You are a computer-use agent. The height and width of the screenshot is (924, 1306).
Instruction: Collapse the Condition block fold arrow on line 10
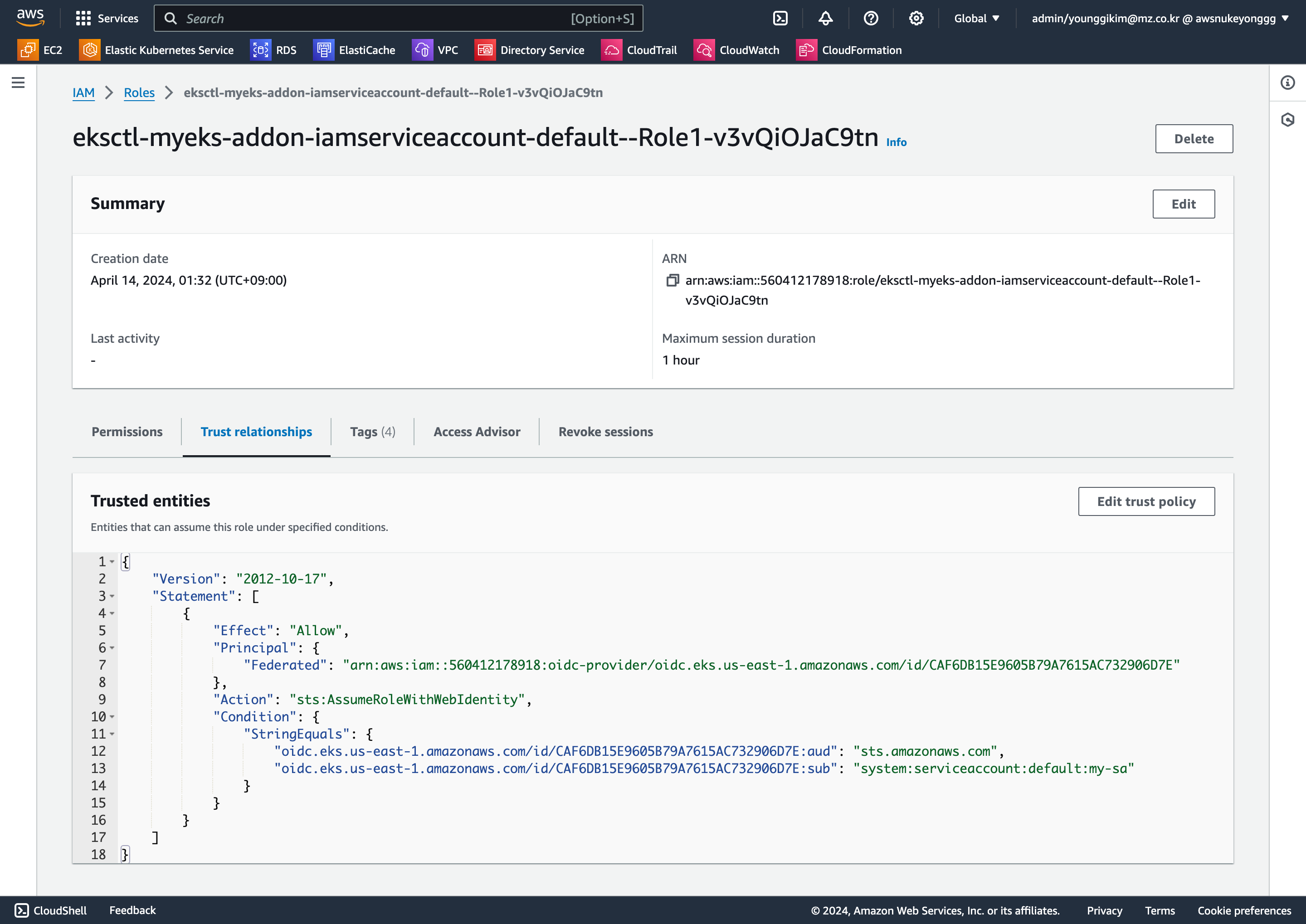pyautogui.click(x=112, y=717)
